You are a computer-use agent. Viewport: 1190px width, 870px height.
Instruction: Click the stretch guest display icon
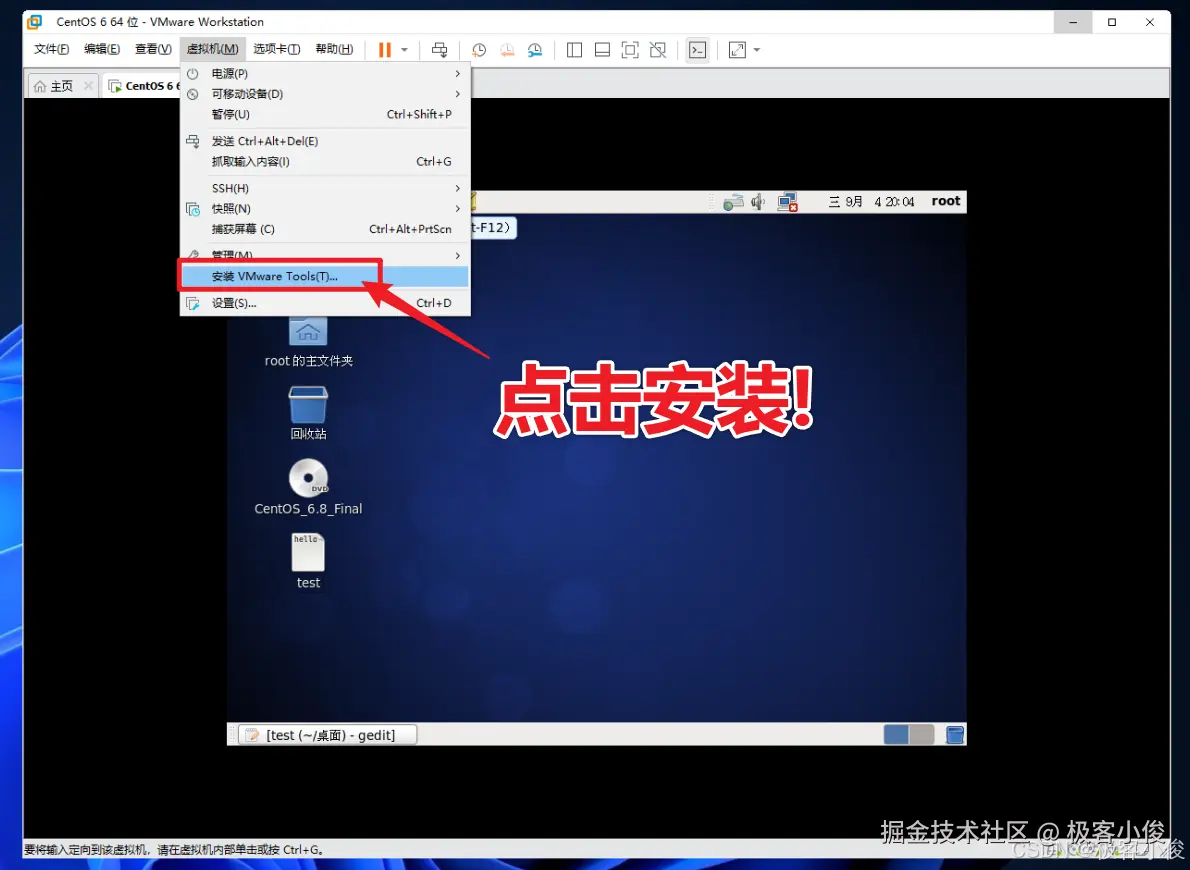pos(737,50)
